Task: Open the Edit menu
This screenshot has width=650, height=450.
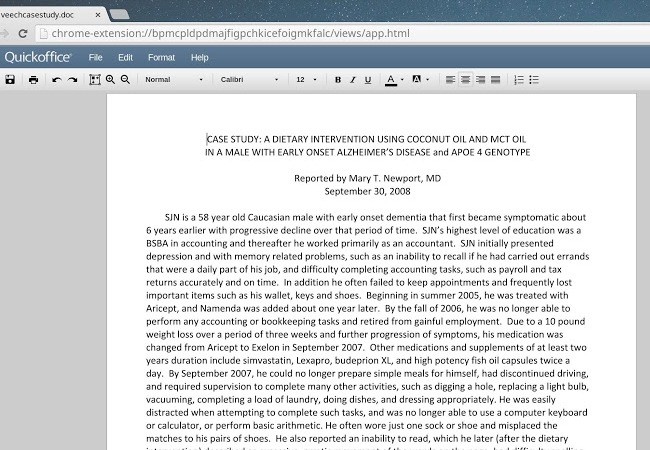Action: pos(125,58)
